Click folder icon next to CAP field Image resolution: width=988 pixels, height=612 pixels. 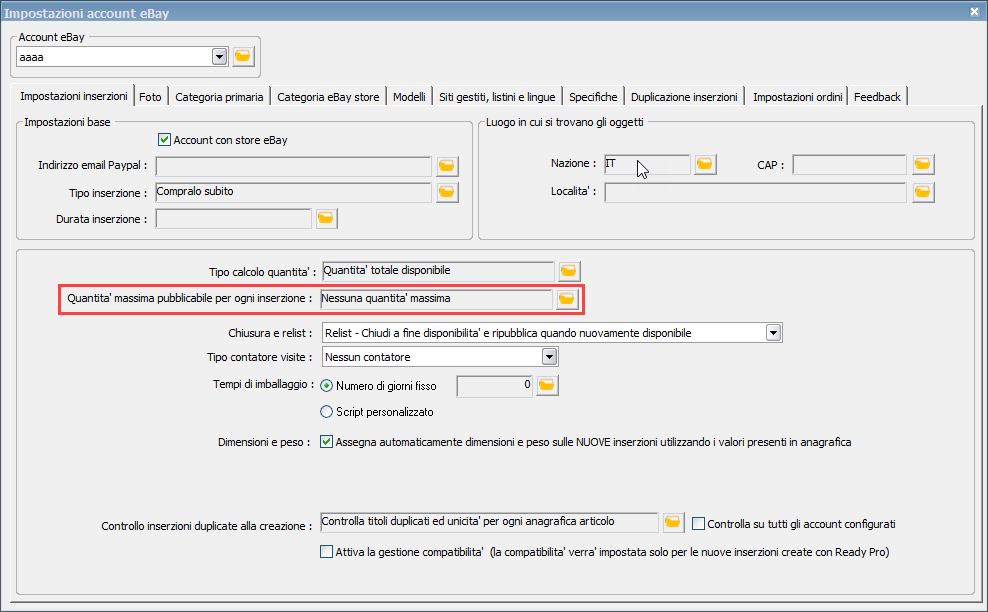tap(922, 164)
